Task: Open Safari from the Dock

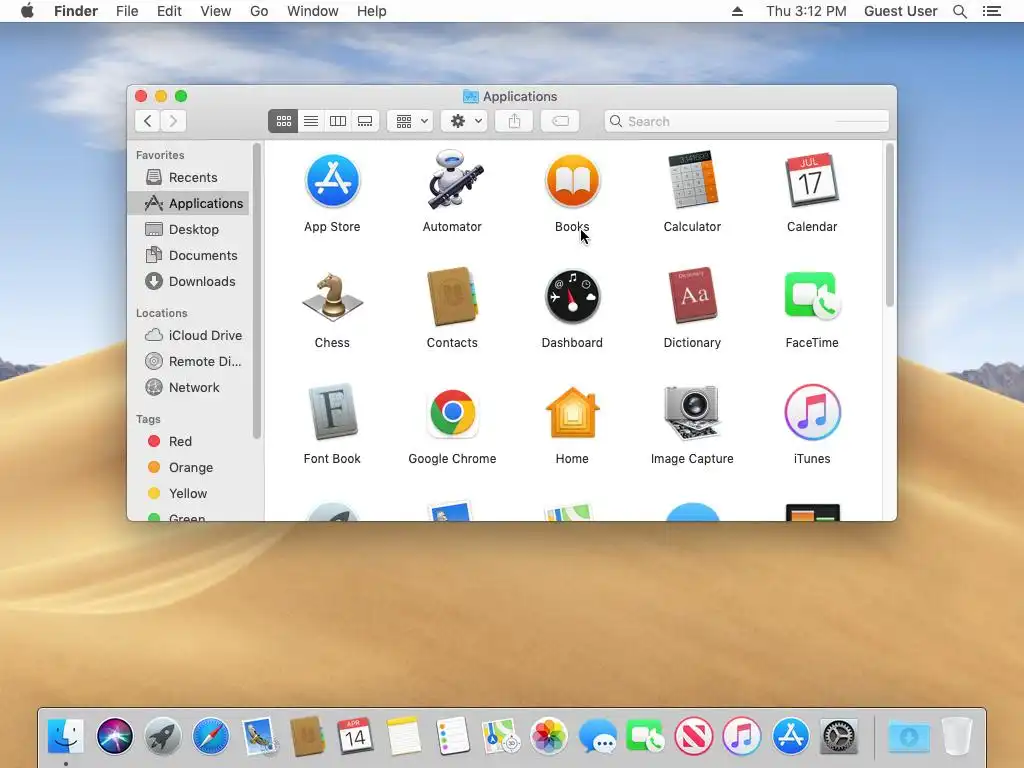Action: tap(211, 737)
